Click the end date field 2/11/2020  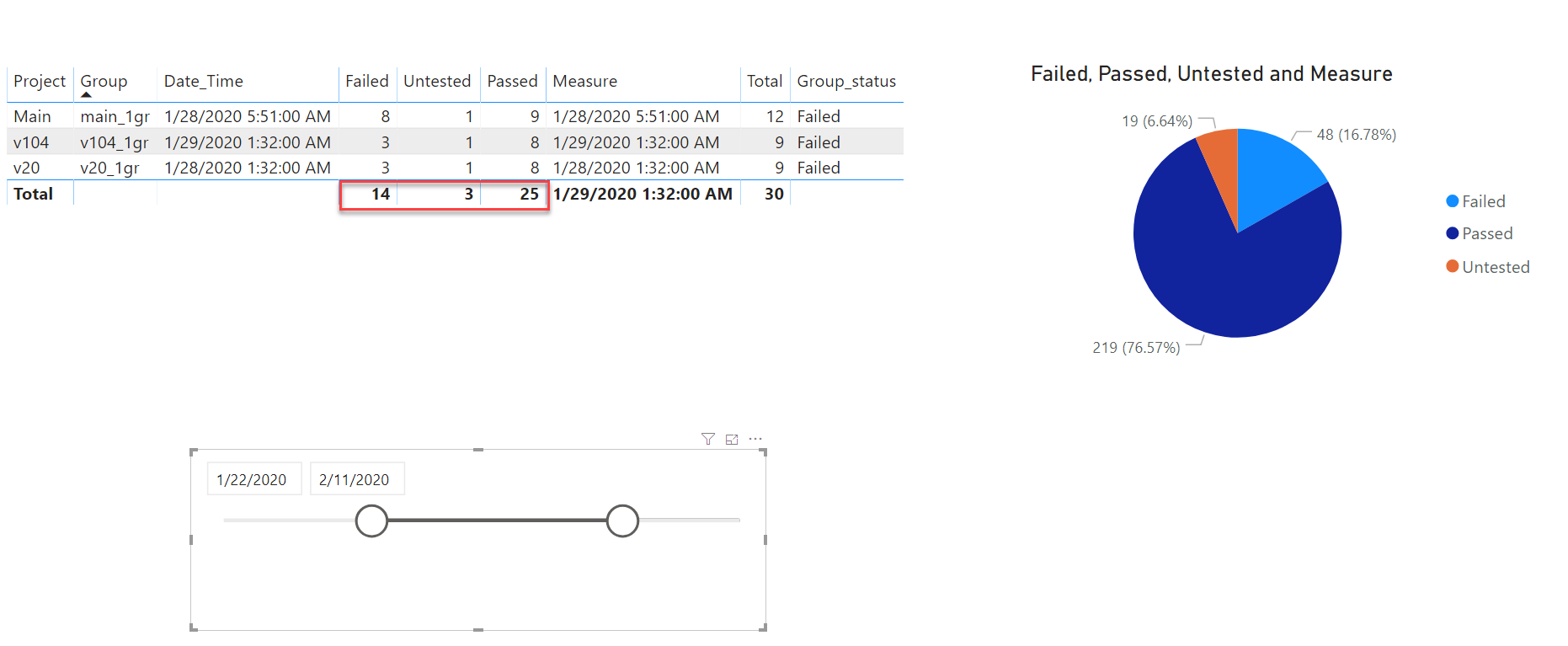pyautogui.click(x=357, y=479)
